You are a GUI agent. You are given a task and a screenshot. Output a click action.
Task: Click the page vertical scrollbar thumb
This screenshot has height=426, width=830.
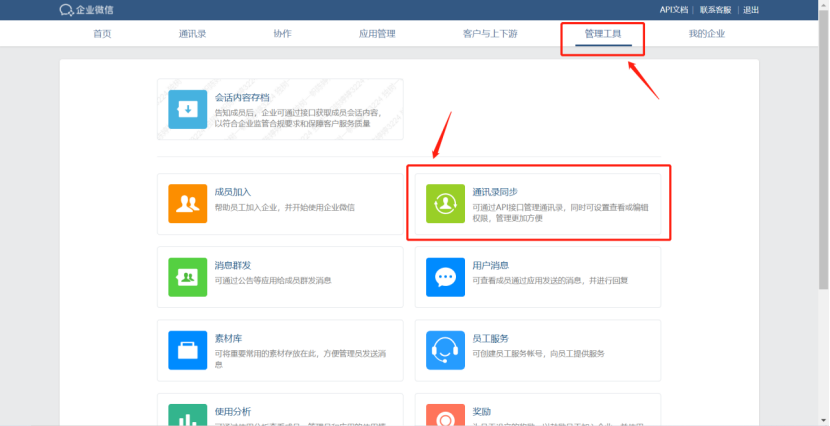point(824,149)
